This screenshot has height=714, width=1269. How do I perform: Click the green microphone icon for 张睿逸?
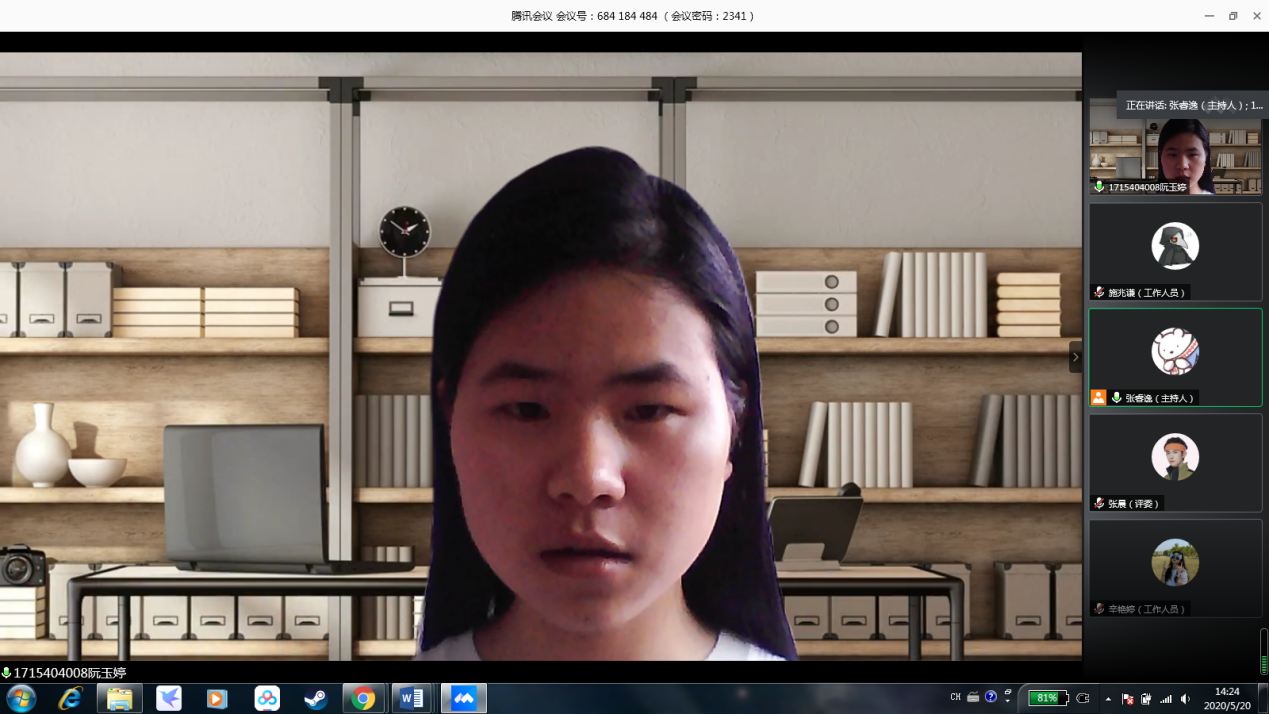[x=1116, y=398]
